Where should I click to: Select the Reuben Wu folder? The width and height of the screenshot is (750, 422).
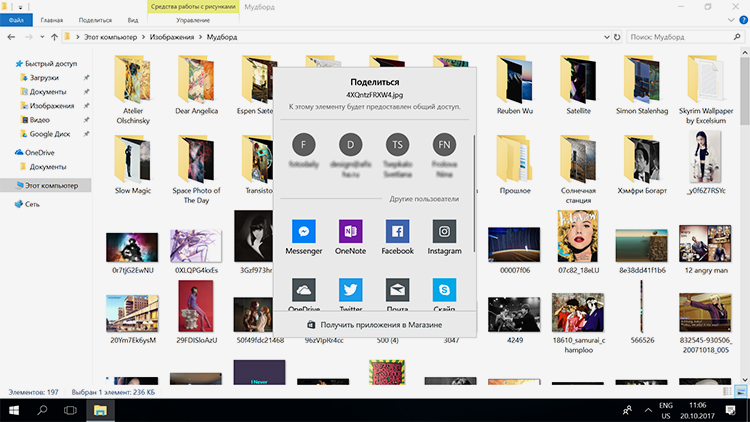pos(515,86)
